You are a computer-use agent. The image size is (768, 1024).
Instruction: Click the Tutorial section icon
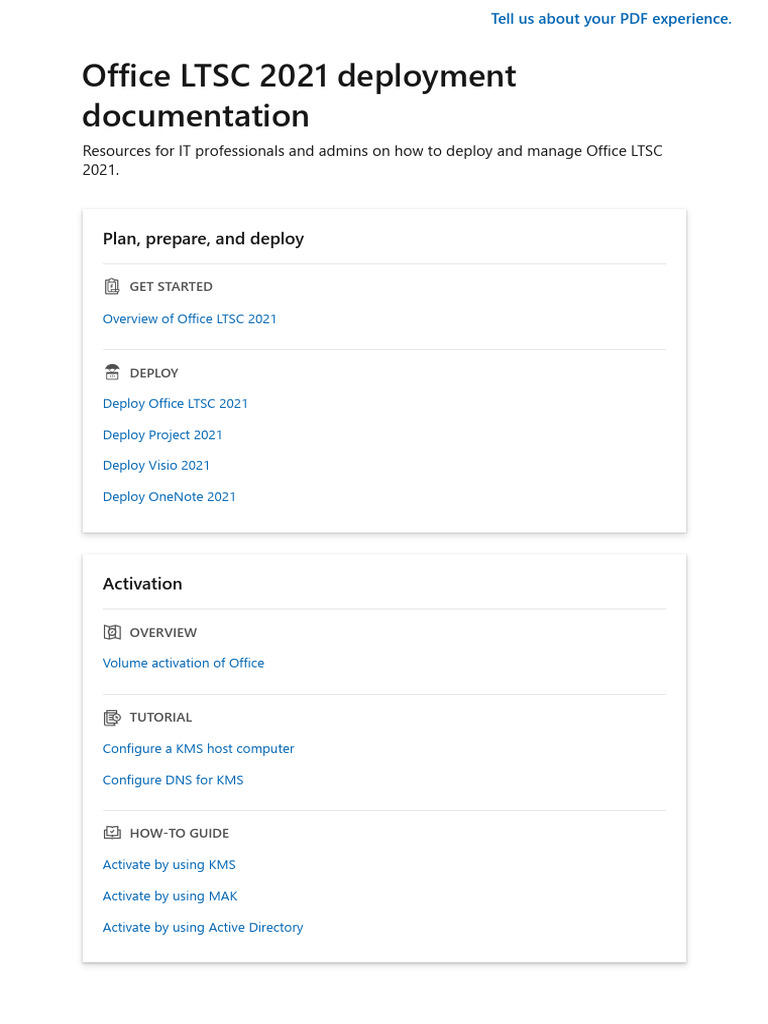[112, 718]
